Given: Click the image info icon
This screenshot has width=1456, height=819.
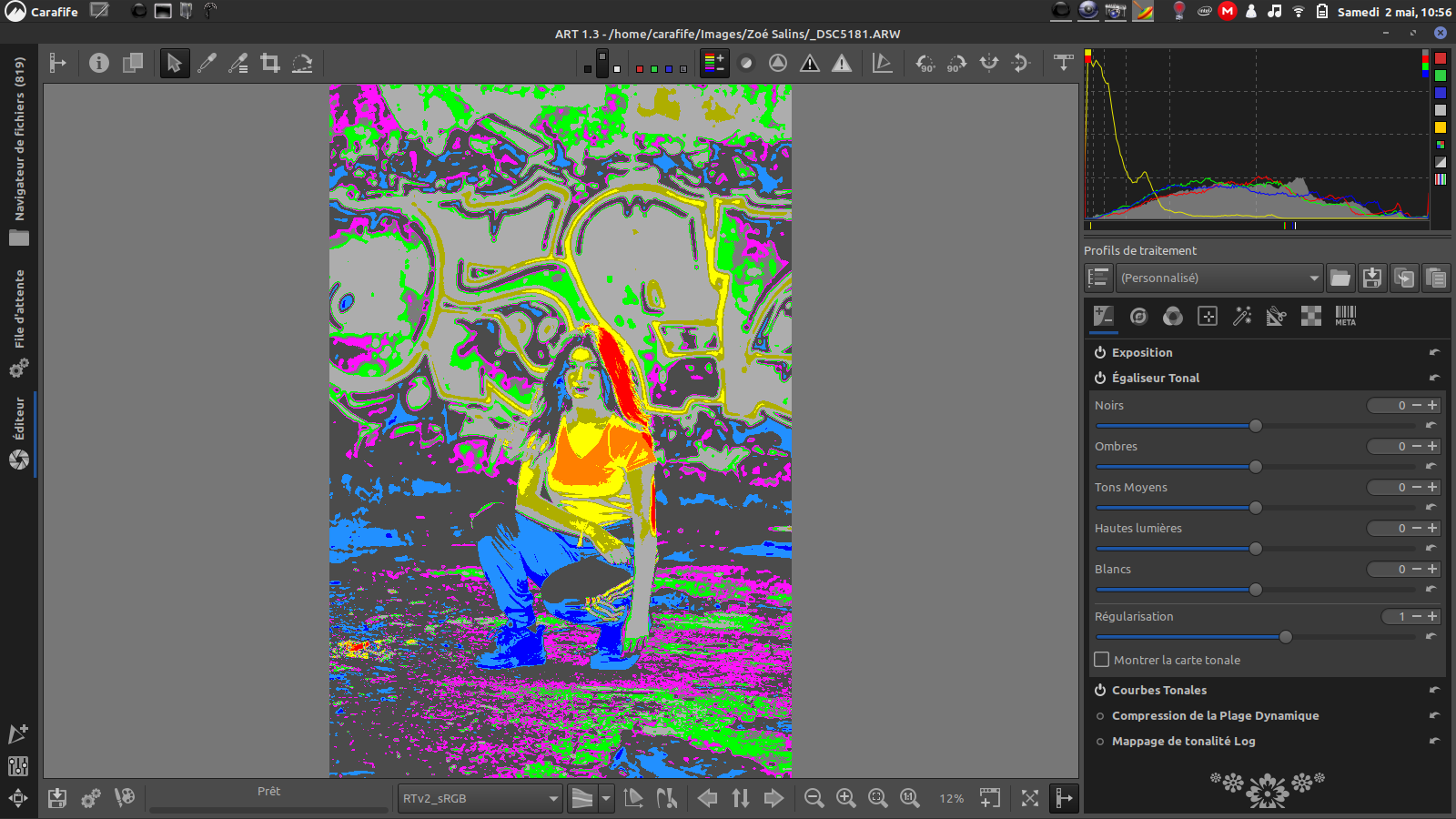Looking at the screenshot, I should tap(99, 63).
